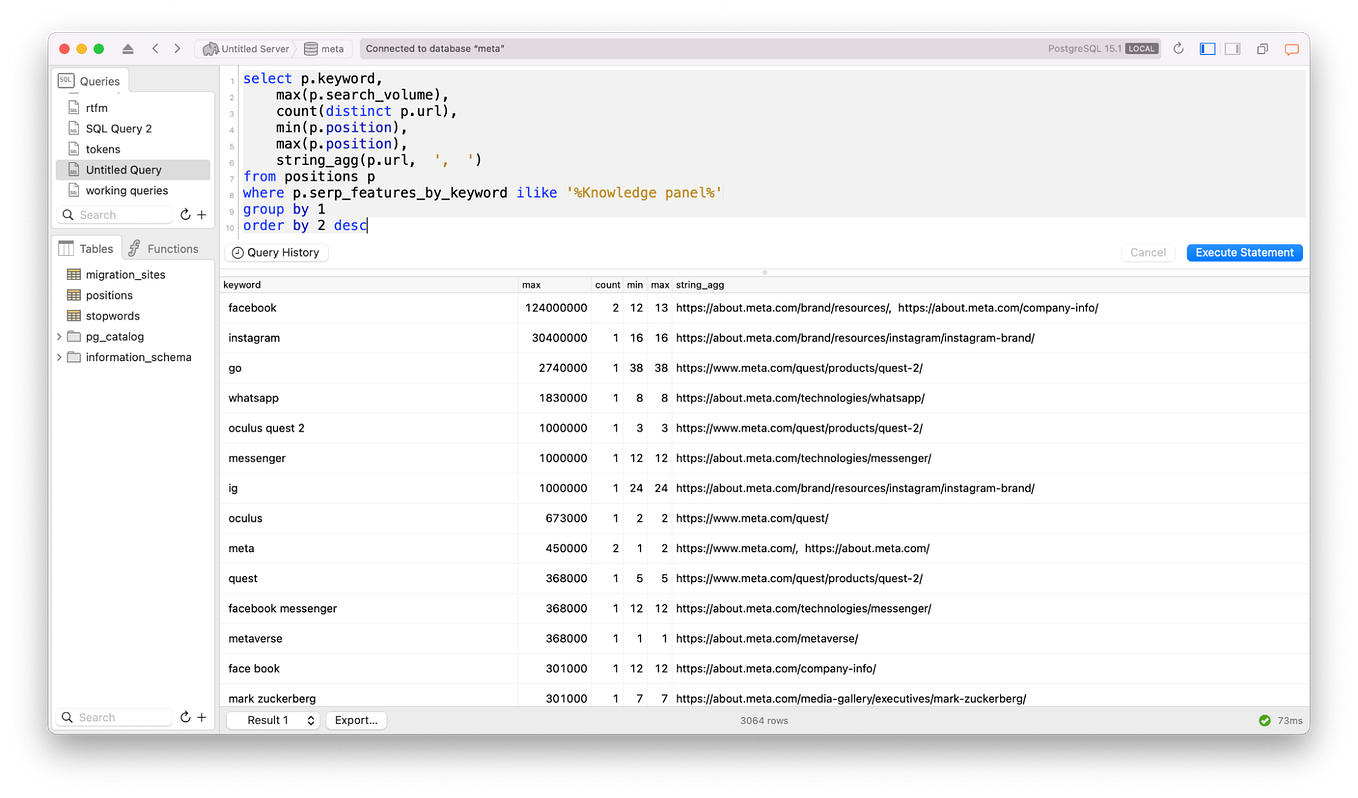Open the working queries file

click(126, 191)
